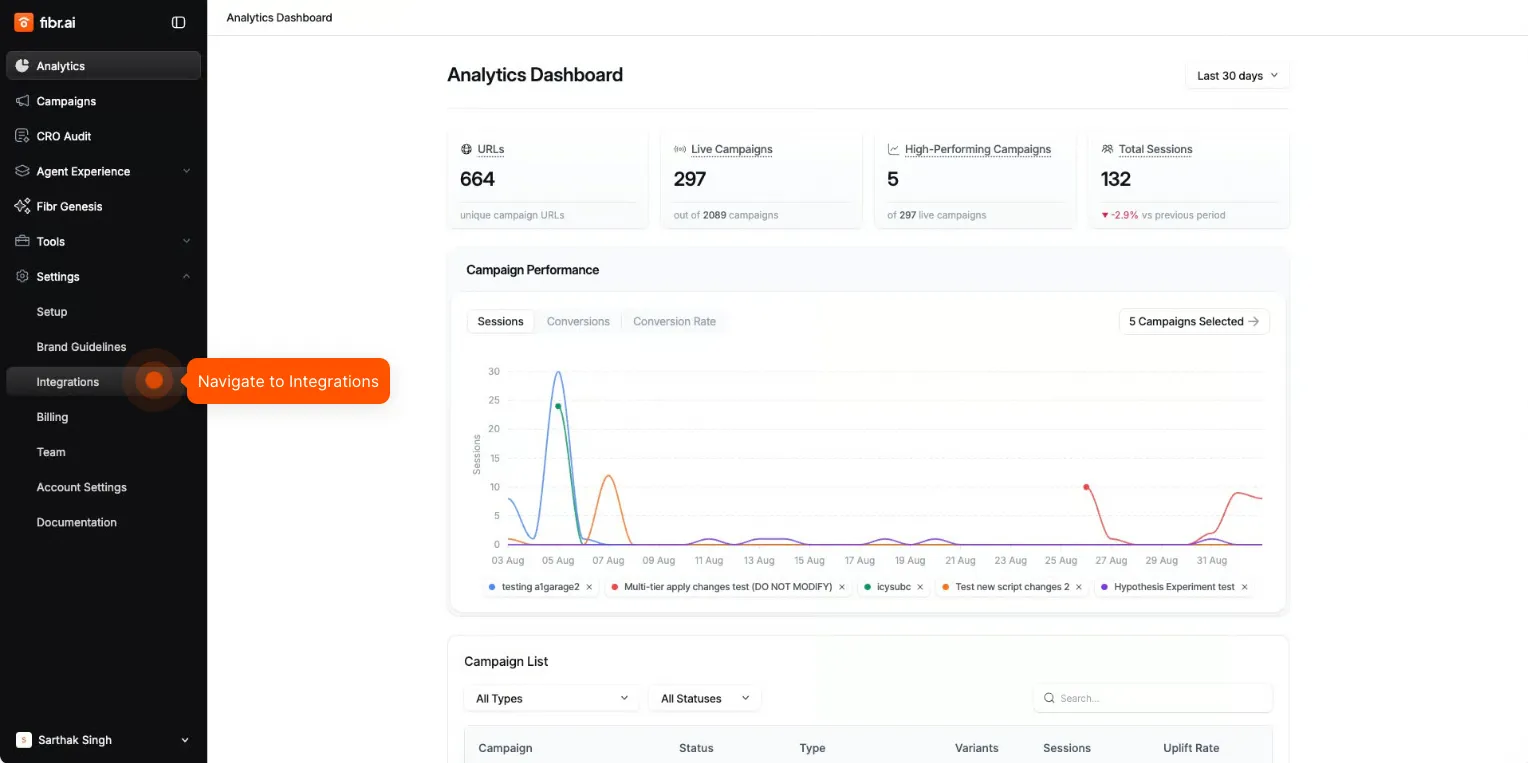Click the Agent Experience layers icon
Viewport: 1528px width, 763px height.
click(x=22, y=171)
